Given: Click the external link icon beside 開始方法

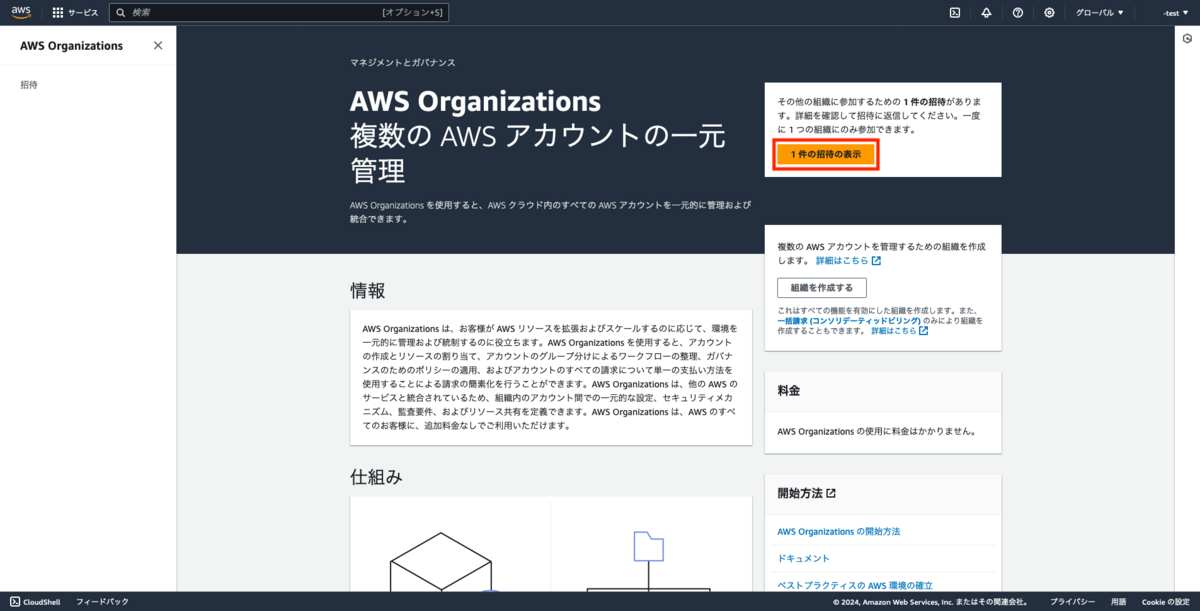Looking at the screenshot, I should pos(831,493).
